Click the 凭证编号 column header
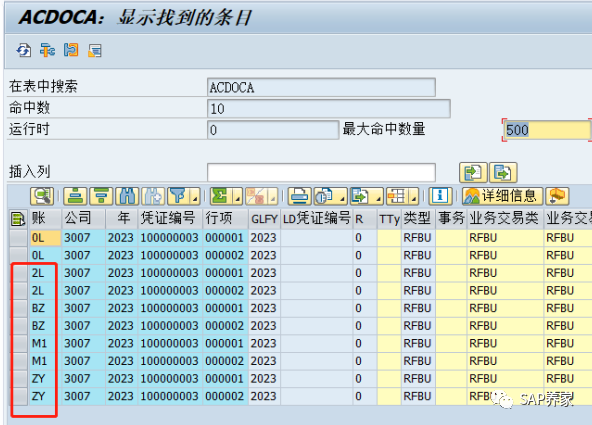 (170, 219)
